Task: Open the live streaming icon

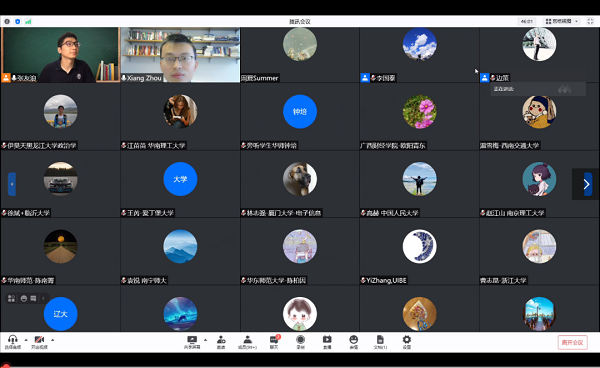Action: pyautogui.click(x=327, y=342)
